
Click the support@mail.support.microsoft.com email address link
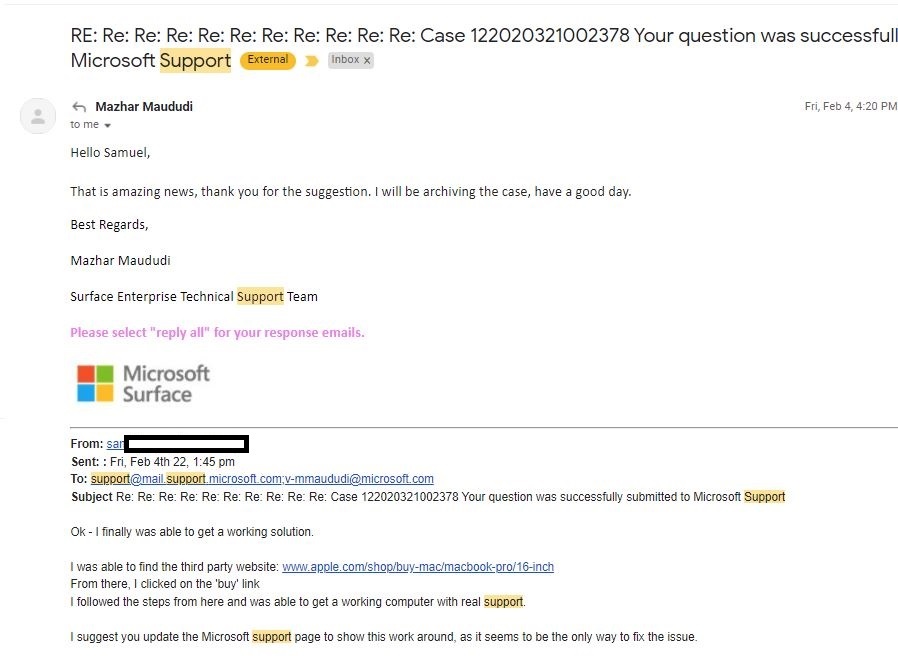[x=186, y=479]
